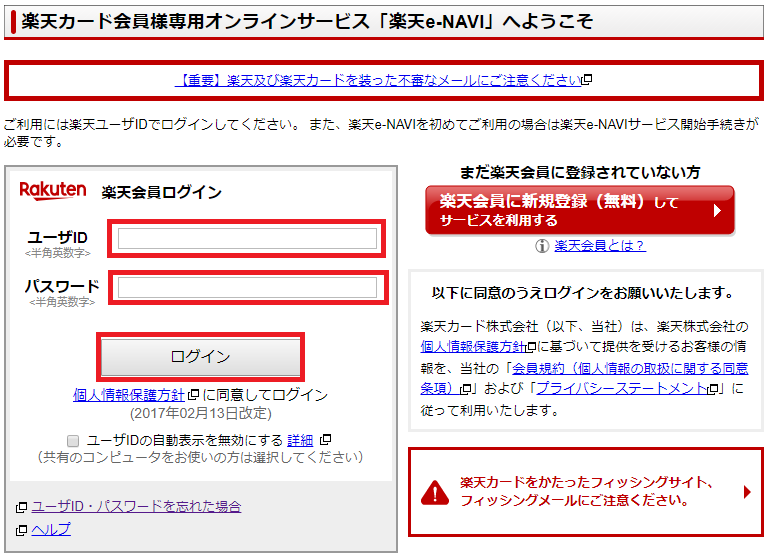Click the ユーザID field label
This screenshot has width=771, height=557.
click(58, 237)
